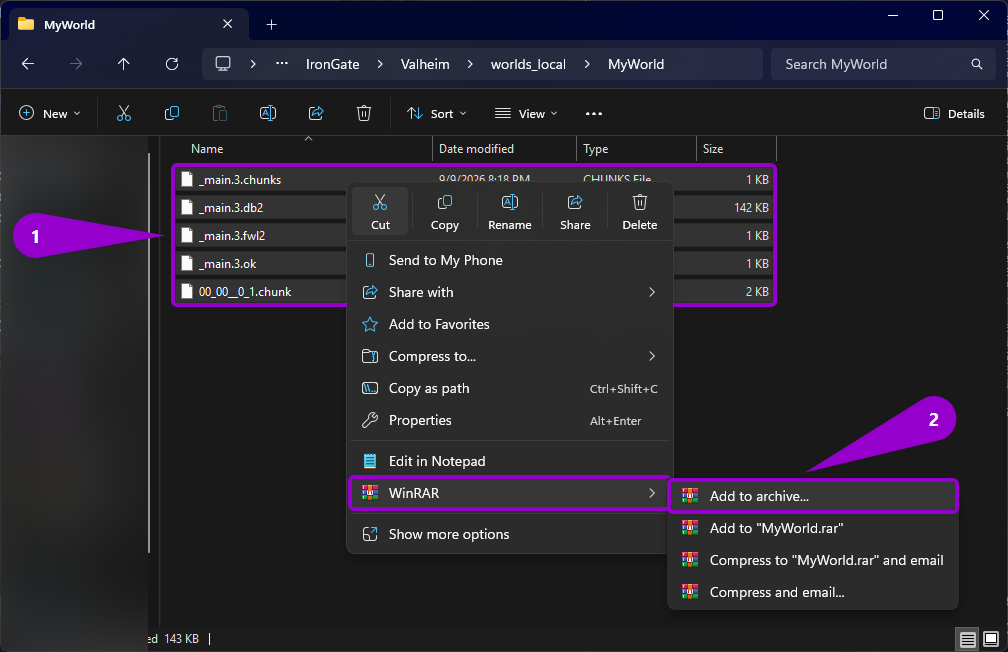This screenshot has height=652, width=1008.
Task: Select Send to My Phone
Action: tap(510, 260)
